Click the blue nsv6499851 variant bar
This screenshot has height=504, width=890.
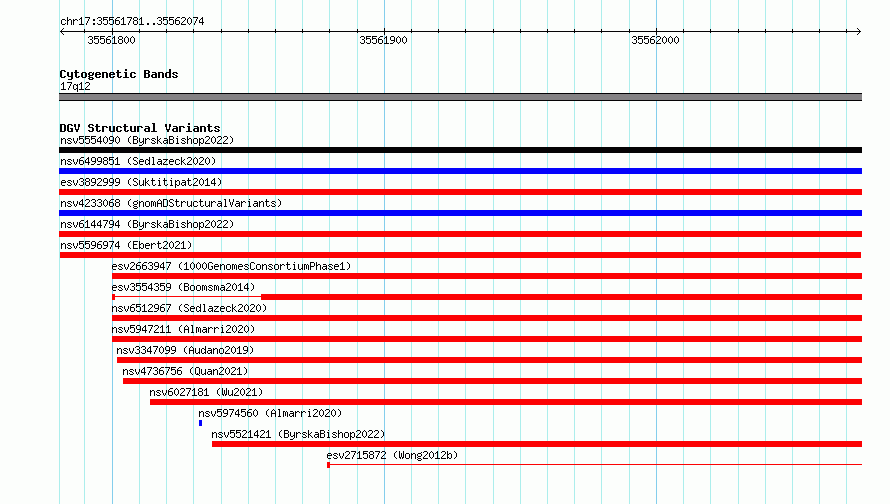460,171
